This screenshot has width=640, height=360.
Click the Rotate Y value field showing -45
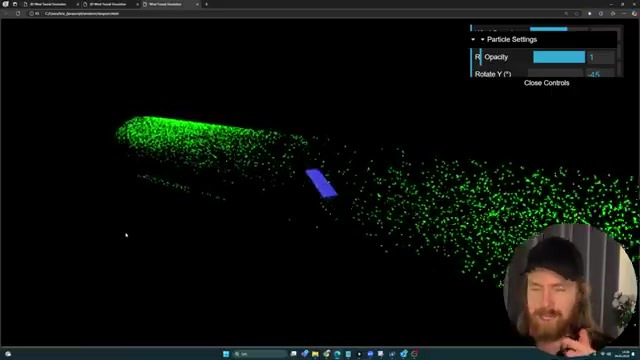coord(600,73)
